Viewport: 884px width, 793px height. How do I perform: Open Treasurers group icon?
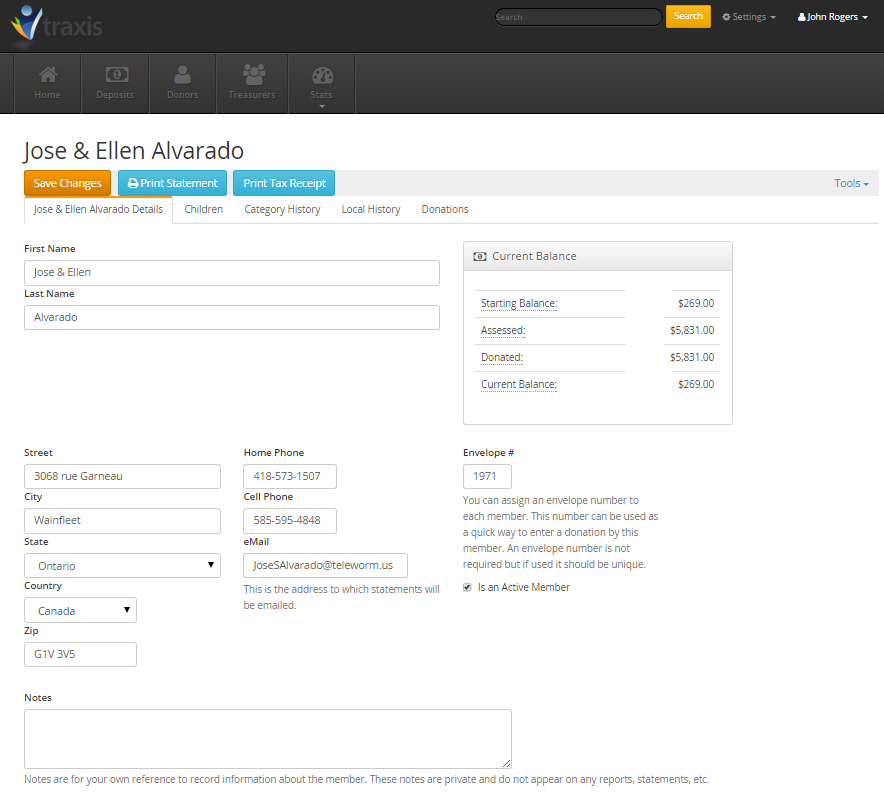(x=254, y=74)
